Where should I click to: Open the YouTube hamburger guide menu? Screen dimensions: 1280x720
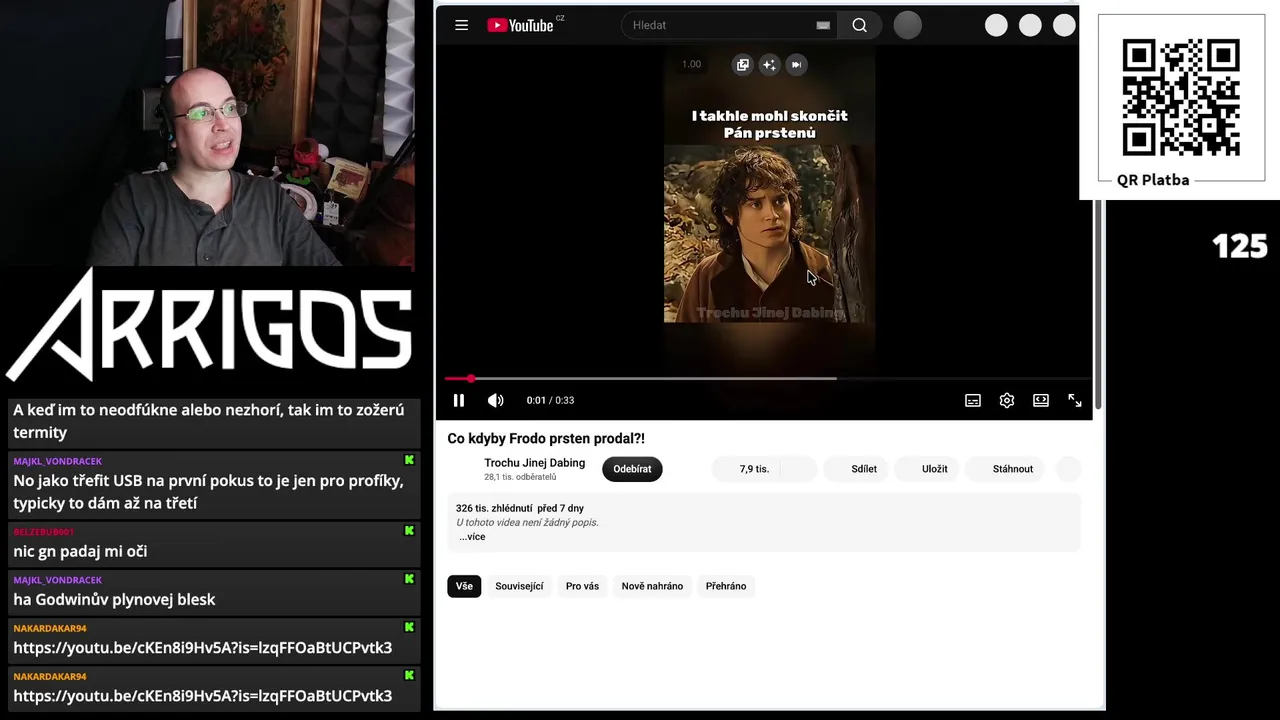pos(461,25)
